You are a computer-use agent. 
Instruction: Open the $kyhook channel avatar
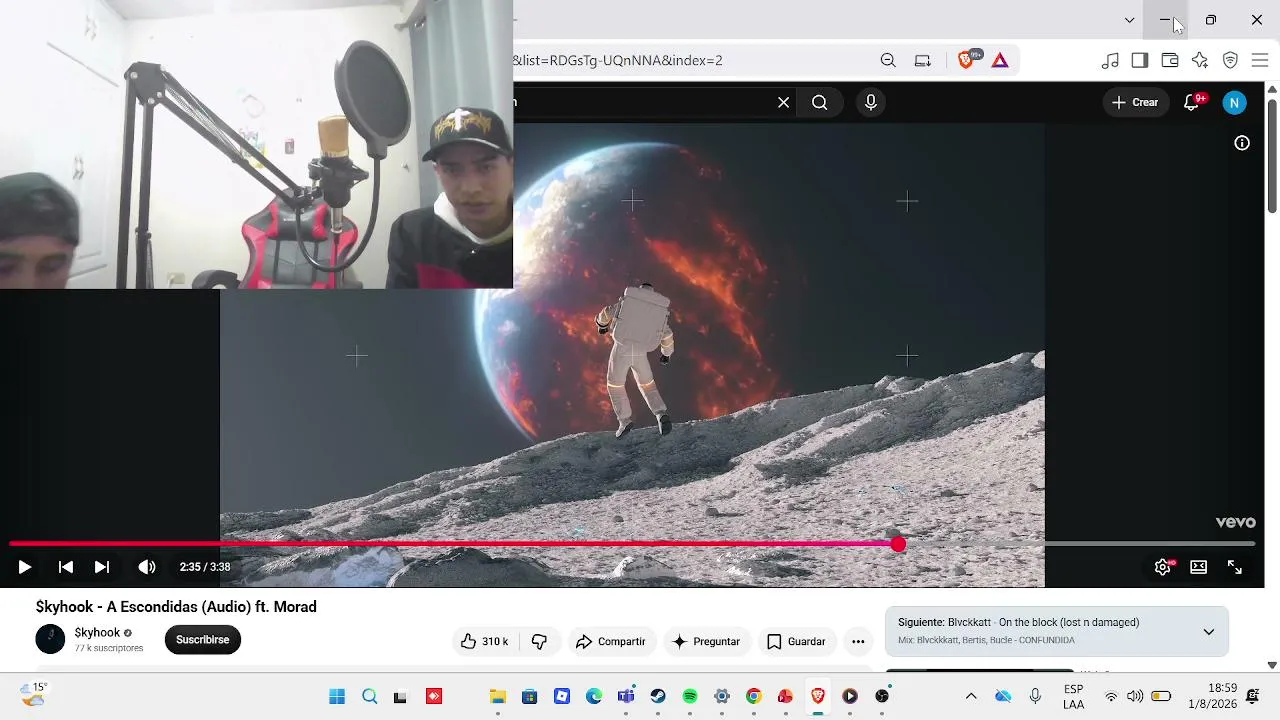click(50, 639)
